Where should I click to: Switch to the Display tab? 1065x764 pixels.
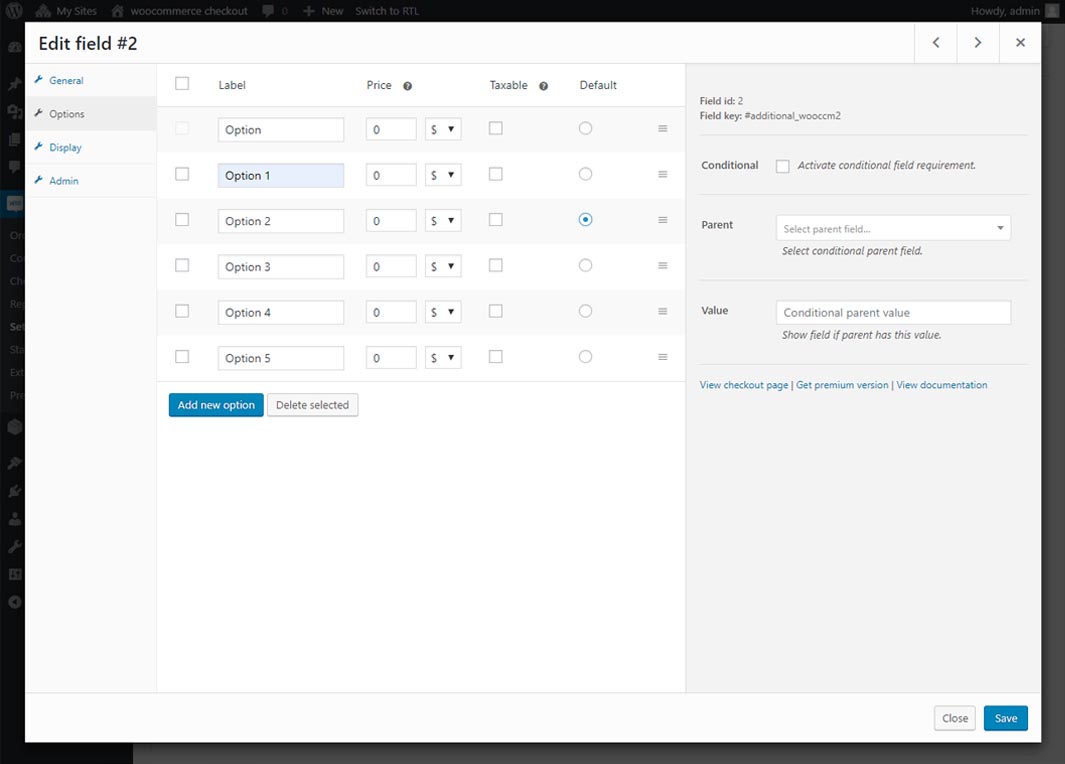(x=90, y=147)
